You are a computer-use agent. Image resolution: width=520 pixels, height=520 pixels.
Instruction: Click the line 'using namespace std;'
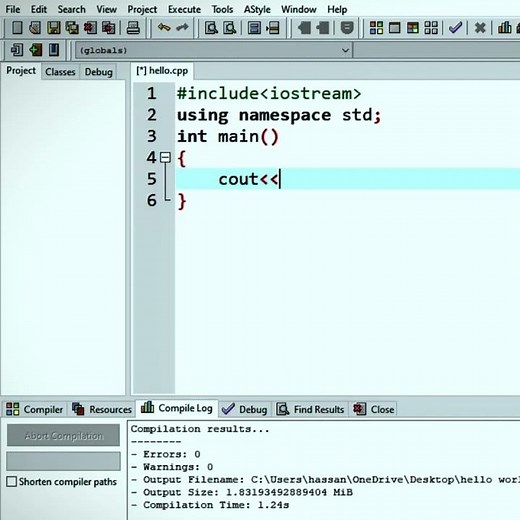[279, 115]
